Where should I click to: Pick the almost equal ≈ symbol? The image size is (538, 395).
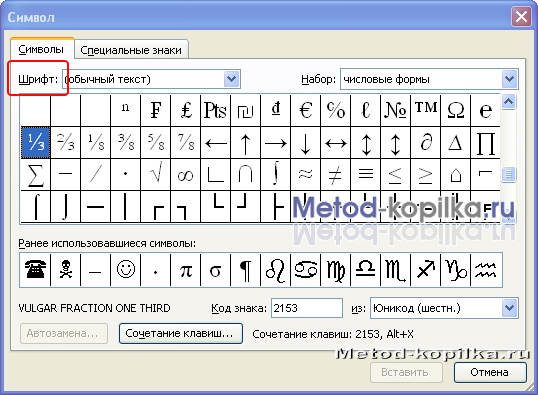coord(305,175)
